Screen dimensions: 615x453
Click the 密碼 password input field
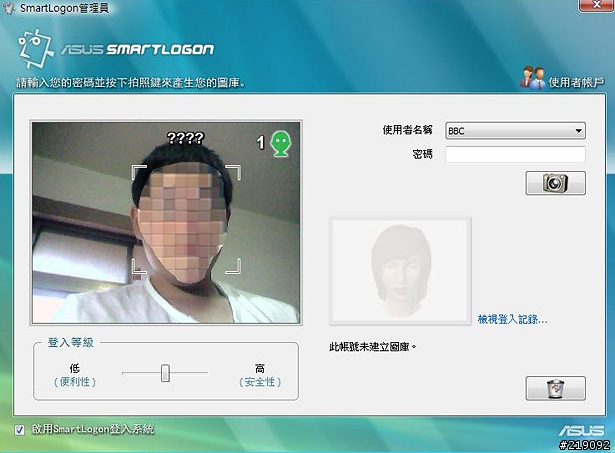515,154
